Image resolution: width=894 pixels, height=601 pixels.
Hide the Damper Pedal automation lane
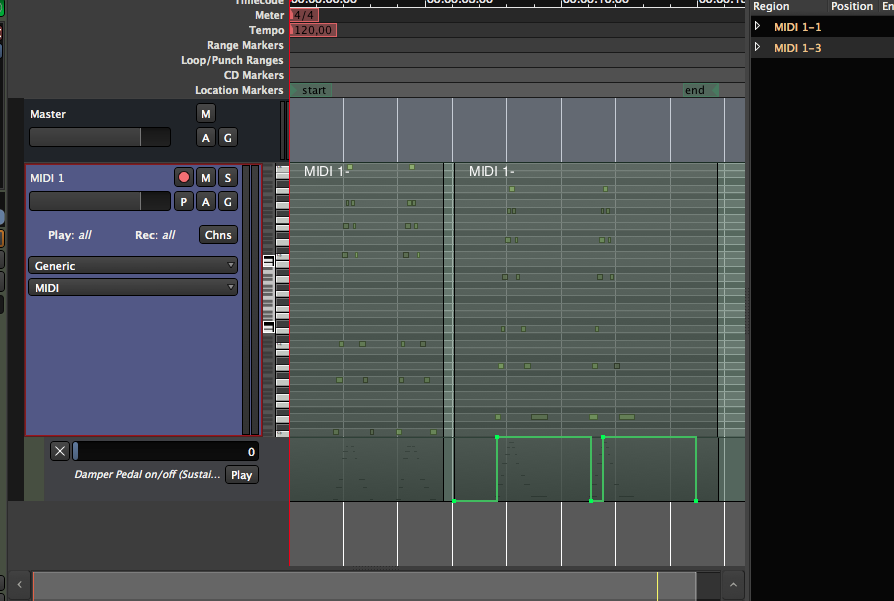click(60, 451)
